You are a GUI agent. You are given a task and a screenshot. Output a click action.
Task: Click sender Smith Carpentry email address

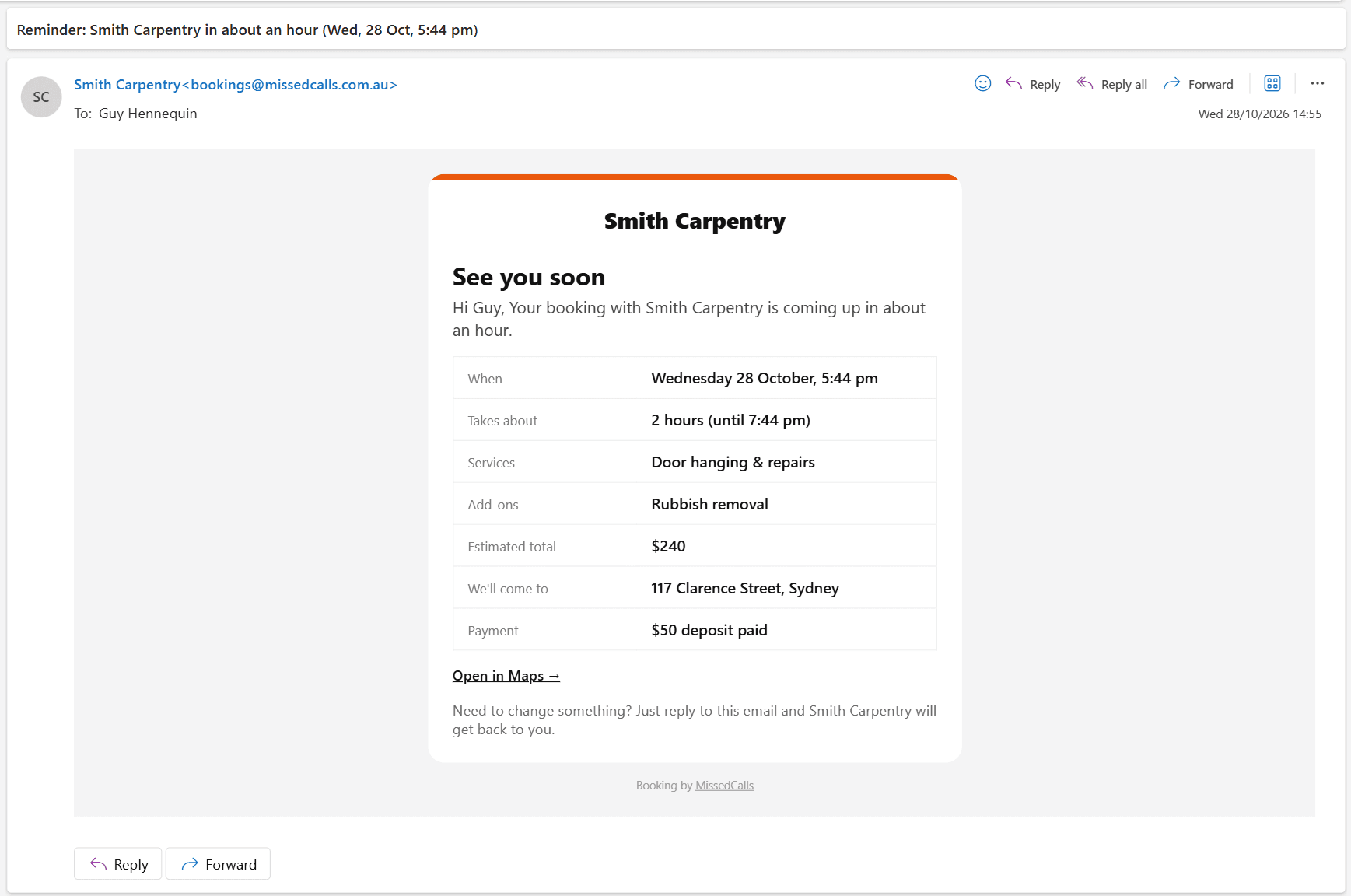click(236, 85)
